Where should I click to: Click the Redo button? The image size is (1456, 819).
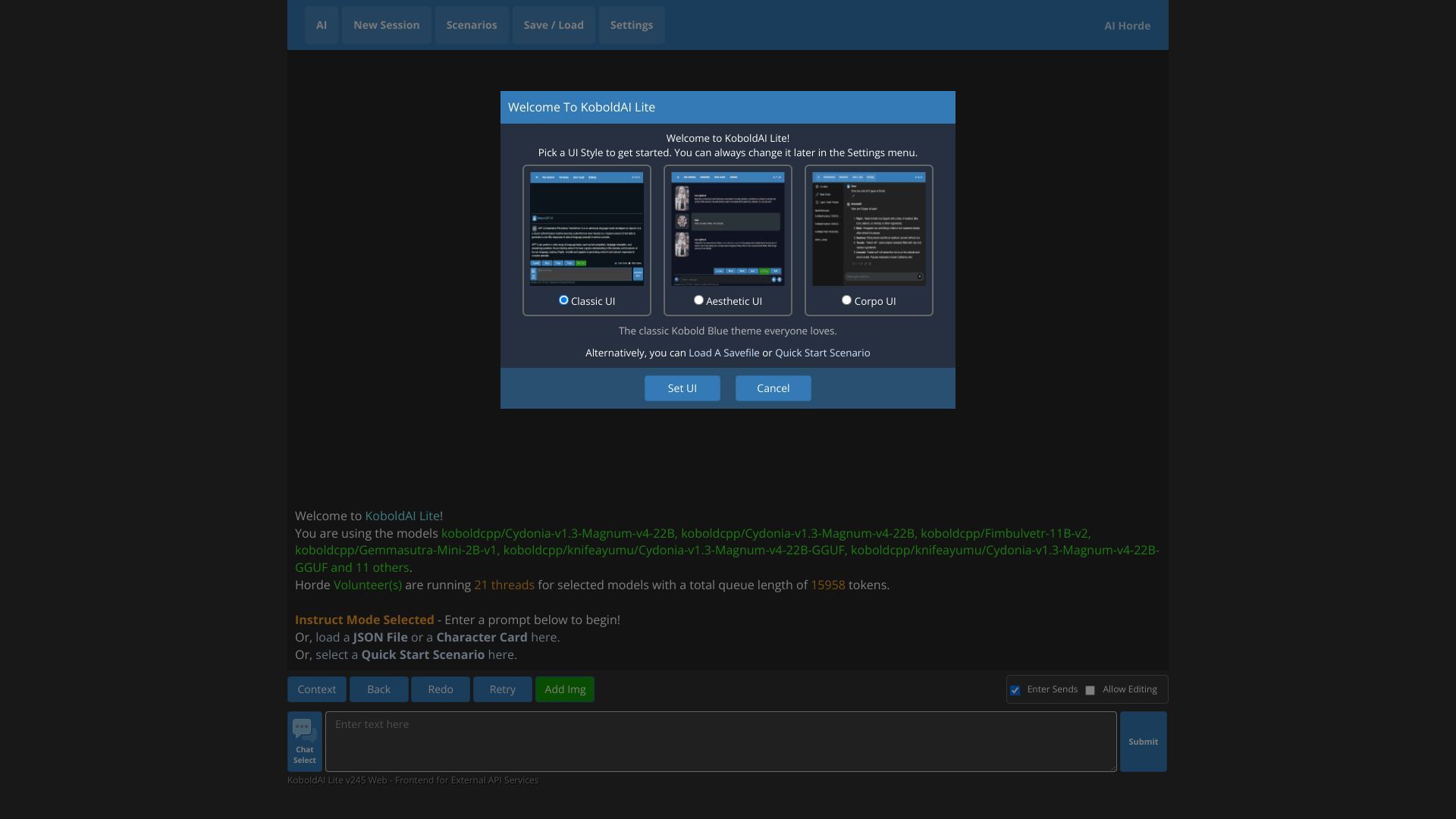pyautogui.click(x=441, y=689)
